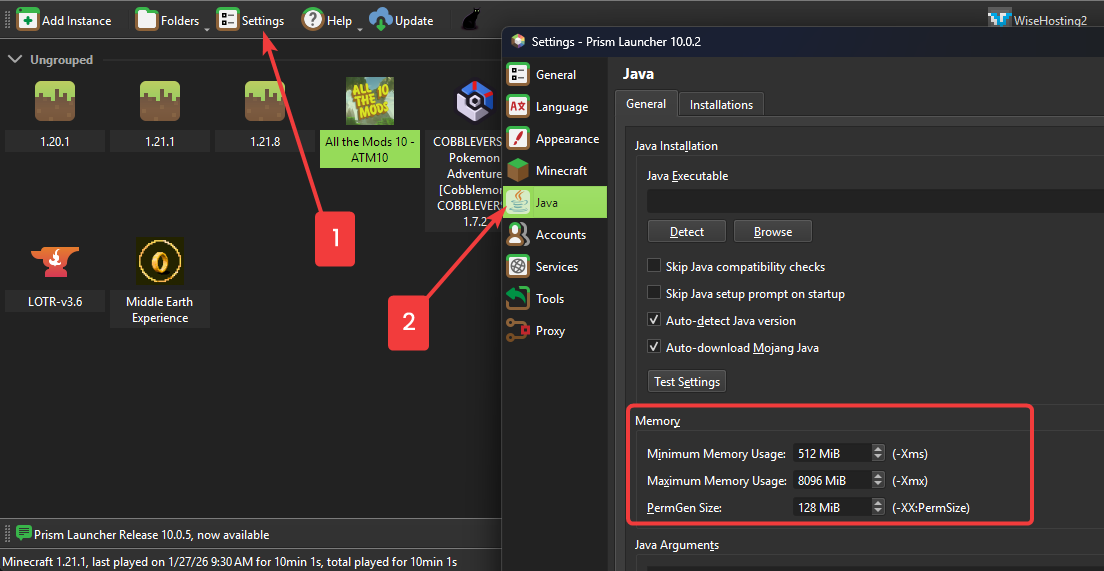Switch to the General tab in Java settings
Screen dimensions: 1104x571
coord(646,103)
